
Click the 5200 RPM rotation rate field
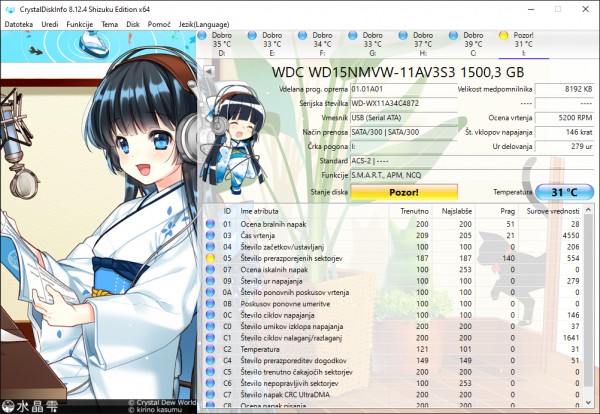(x=564, y=118)
